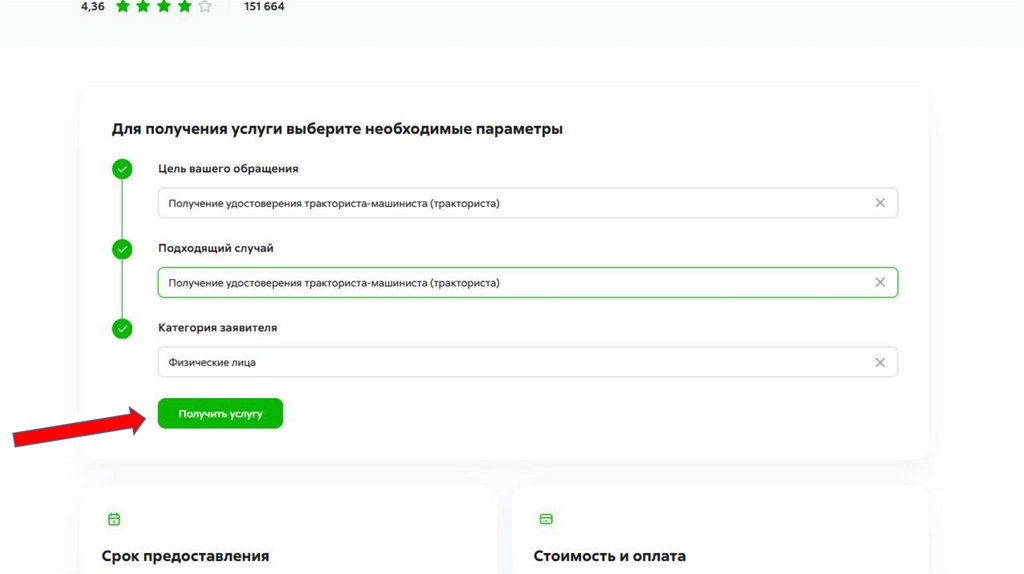Image resolution: width=1024 pixels, height=574 pixels.
Task: Click the 'Срок предоставления' heading
Action: 185,556
